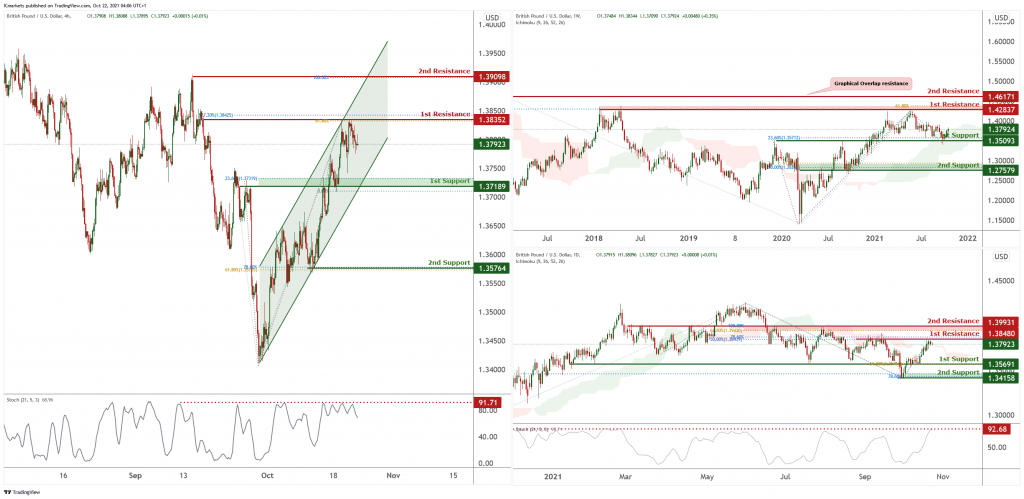This screenshot has height=499, width=1024.
Task: Open the USD currency selector on daily chart
Action: [x=1001, y=257]
